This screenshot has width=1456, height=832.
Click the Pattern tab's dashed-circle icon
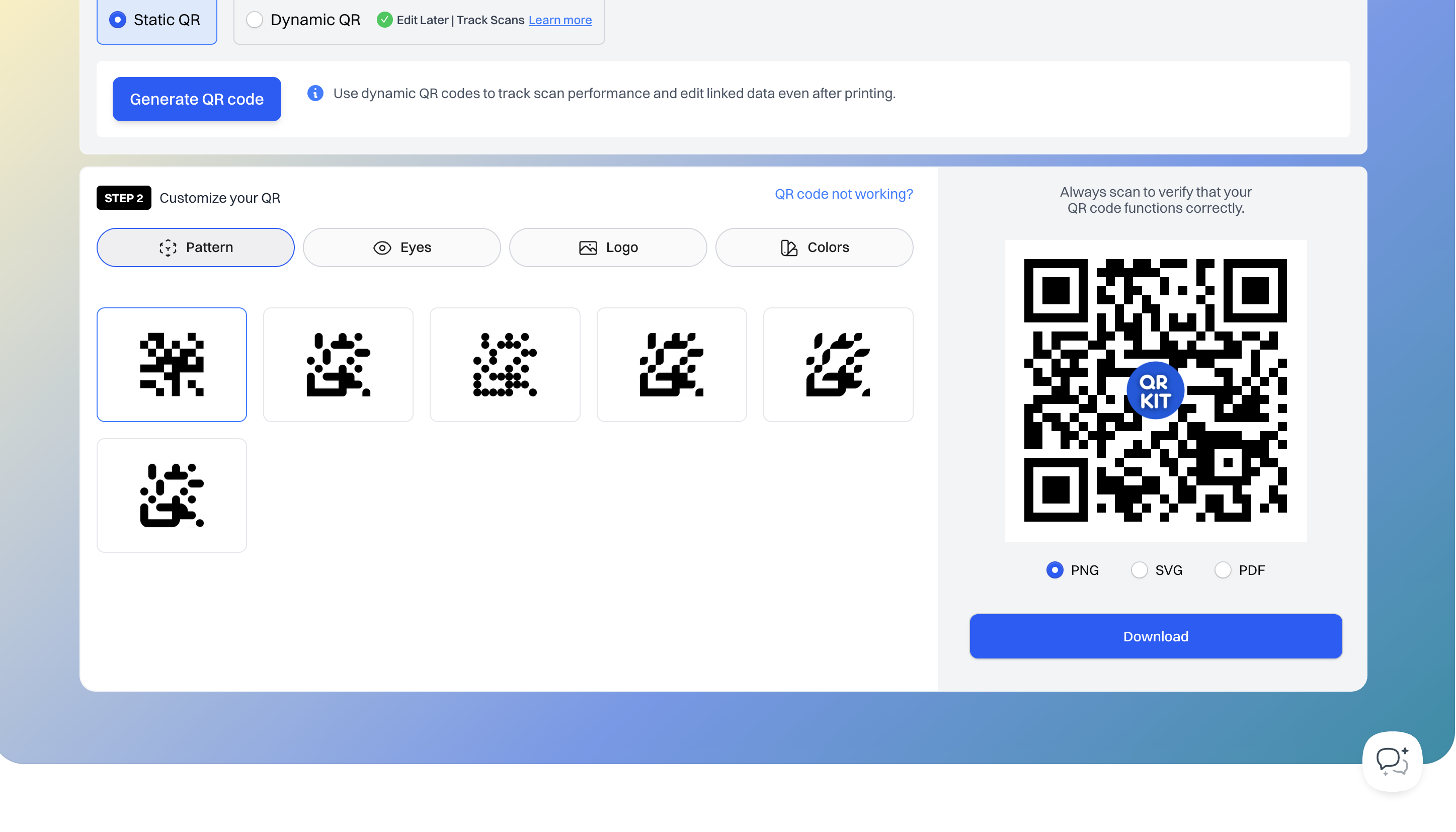pyautogui.click(x=168, y=247)
